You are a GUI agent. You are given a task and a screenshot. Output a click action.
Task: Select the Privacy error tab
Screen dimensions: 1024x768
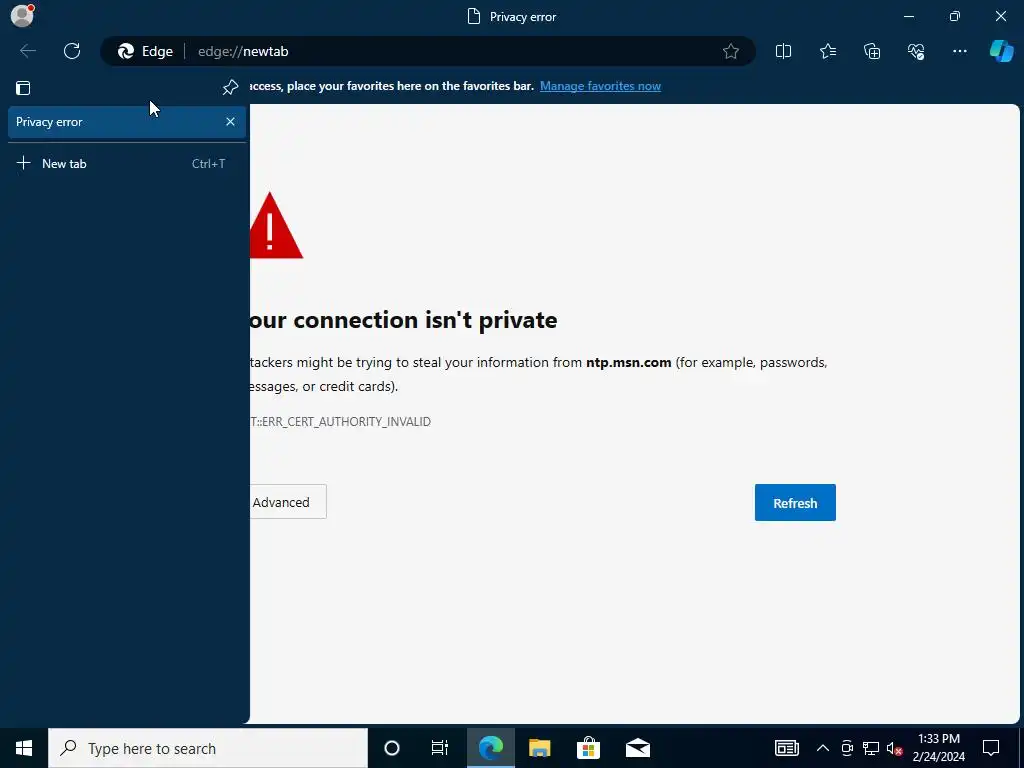click(x=127, y=122)
